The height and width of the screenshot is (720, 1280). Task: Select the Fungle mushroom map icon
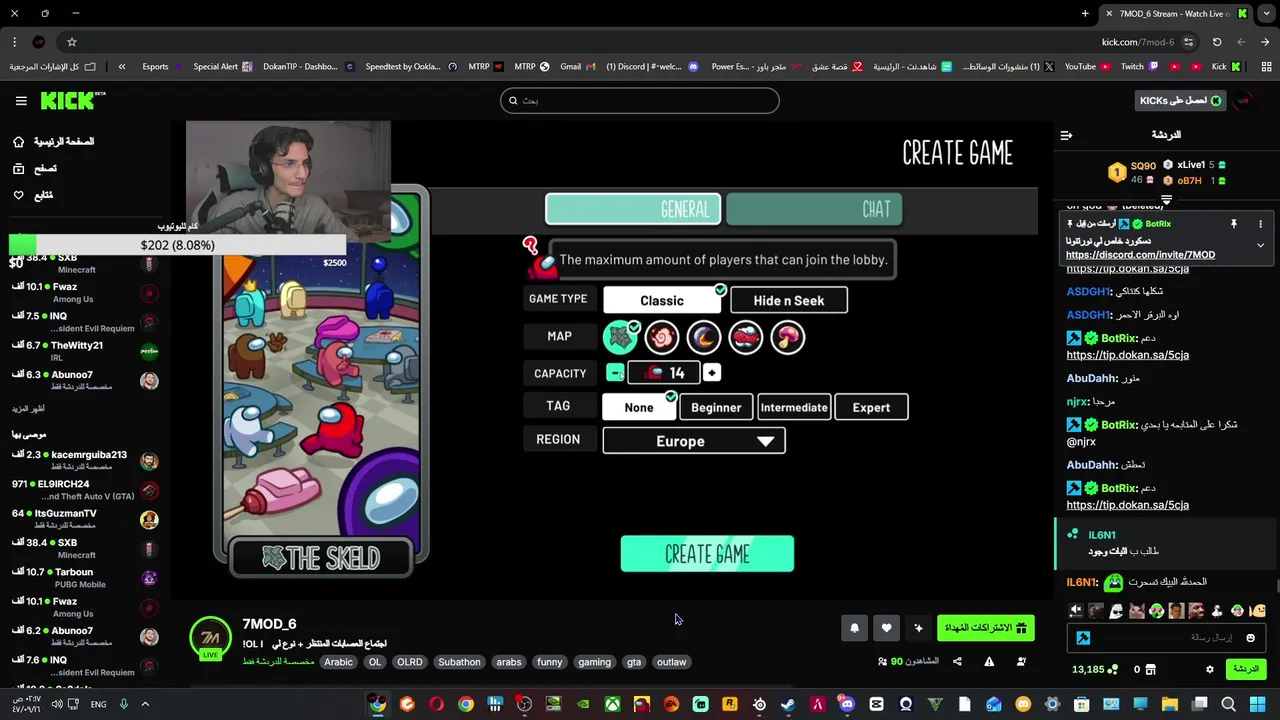point(787,338)
